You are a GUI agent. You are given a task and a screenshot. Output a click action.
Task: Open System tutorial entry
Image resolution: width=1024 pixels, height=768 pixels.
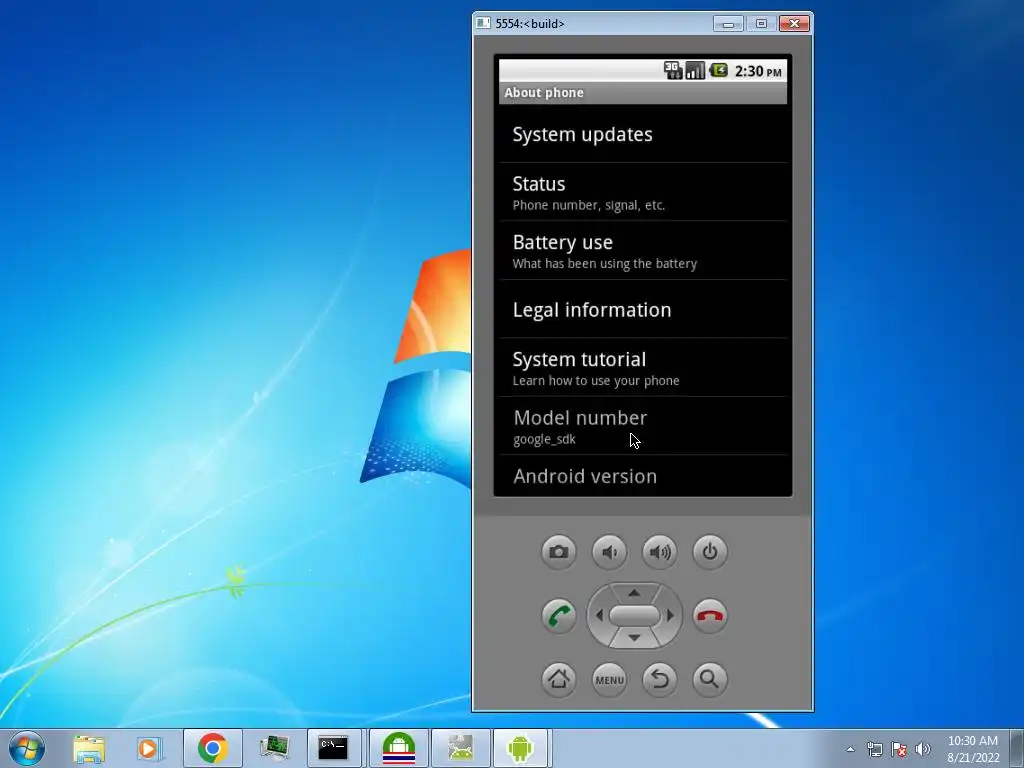tap(643, 368)
